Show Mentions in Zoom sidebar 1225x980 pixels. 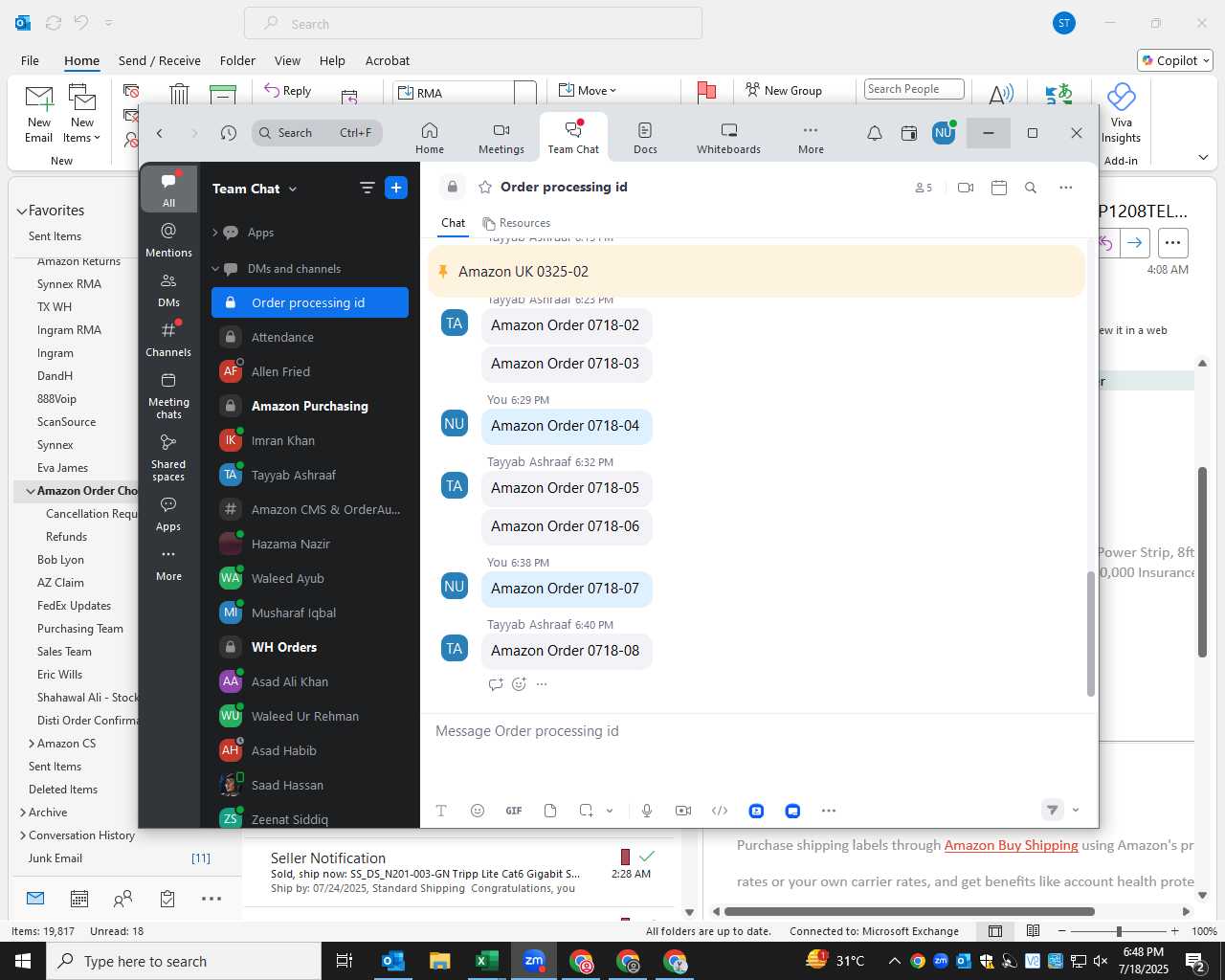(168, 239)
